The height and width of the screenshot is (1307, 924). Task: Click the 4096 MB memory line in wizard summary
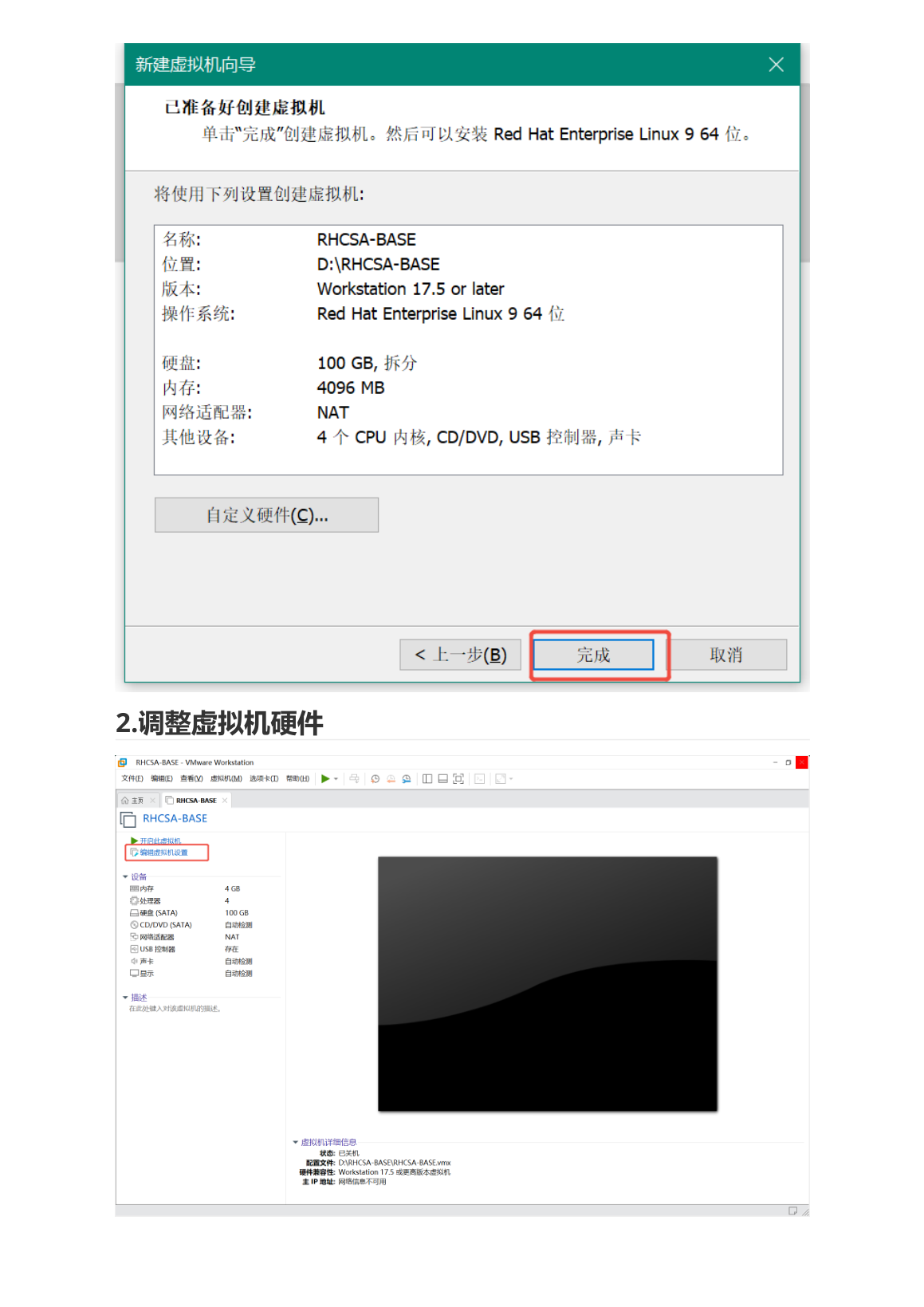point(351,388)
